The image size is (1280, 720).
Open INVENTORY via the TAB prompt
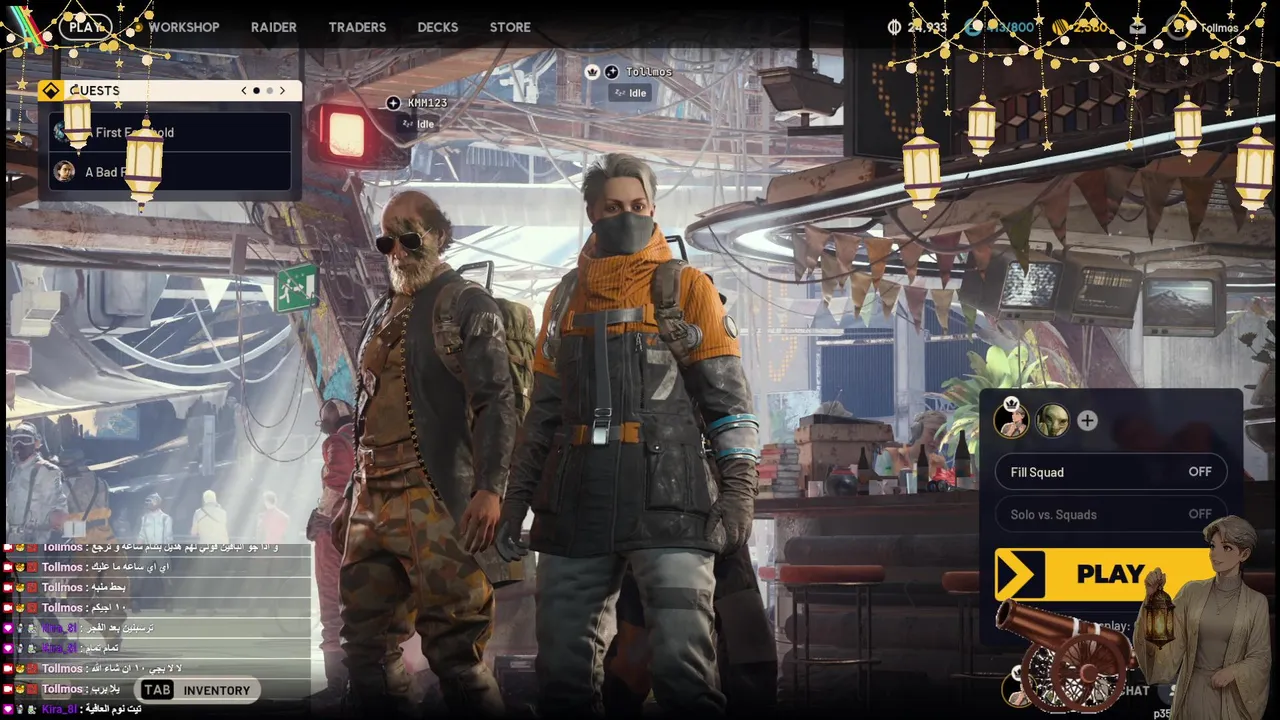(x=196, y=690)
